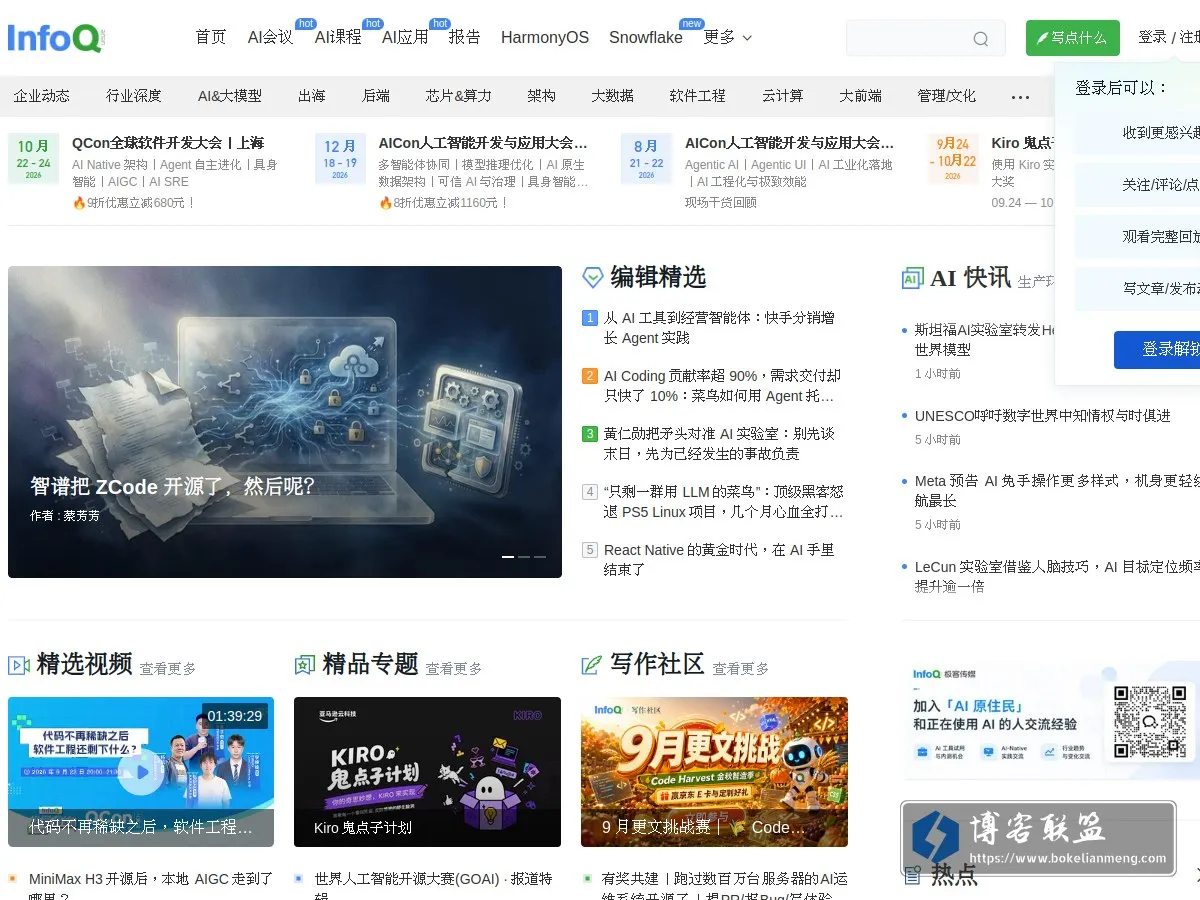
Task: Click 🔥9折优惠立减680元 promo text
Action: pos(134,203)
